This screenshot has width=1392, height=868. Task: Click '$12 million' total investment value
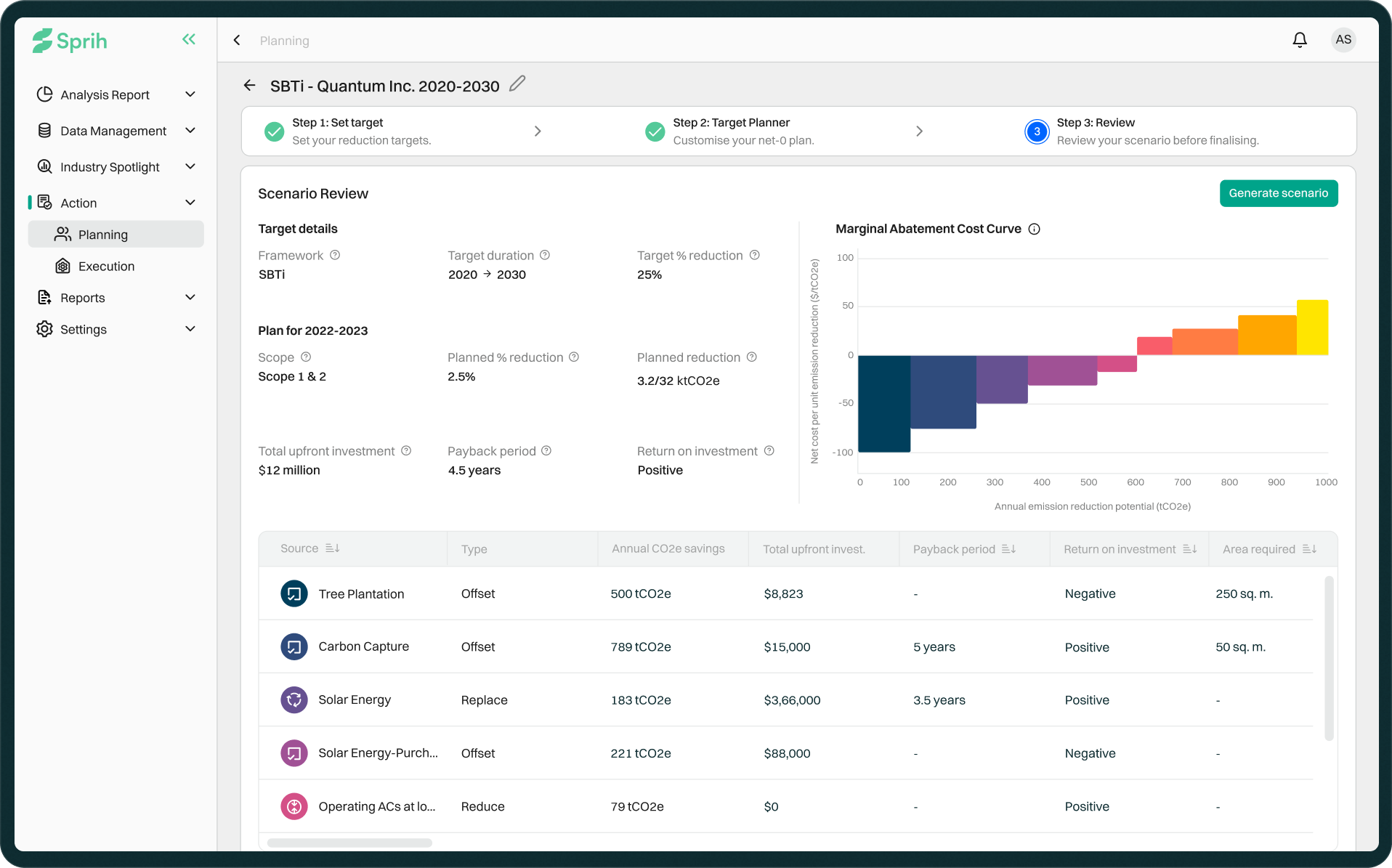click(x=289, y=470)
